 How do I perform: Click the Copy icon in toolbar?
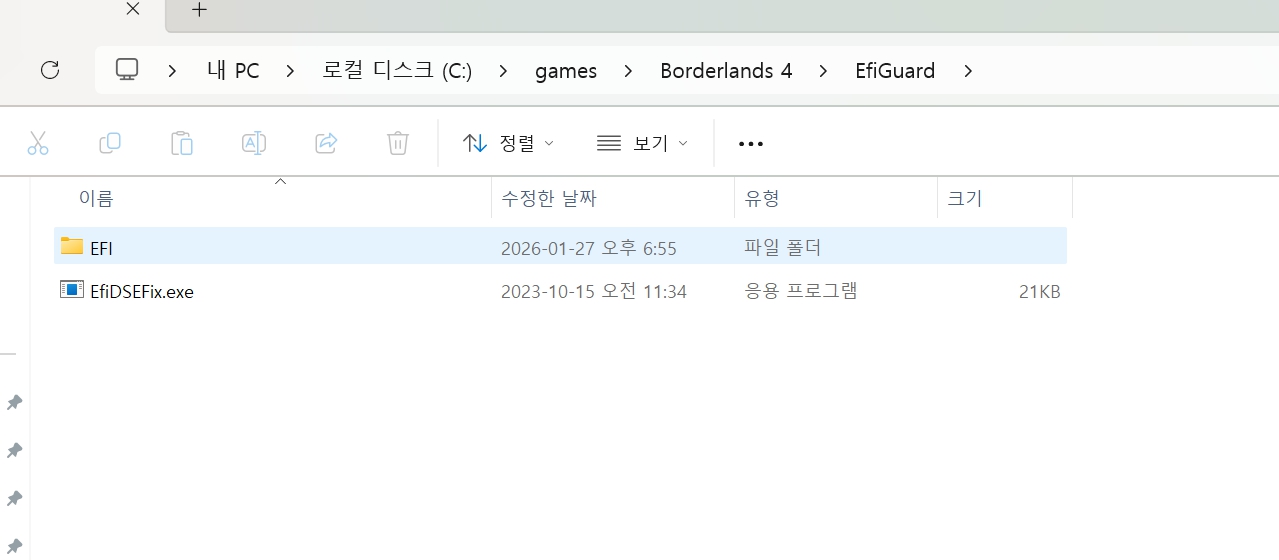click(x=110, y=143)
